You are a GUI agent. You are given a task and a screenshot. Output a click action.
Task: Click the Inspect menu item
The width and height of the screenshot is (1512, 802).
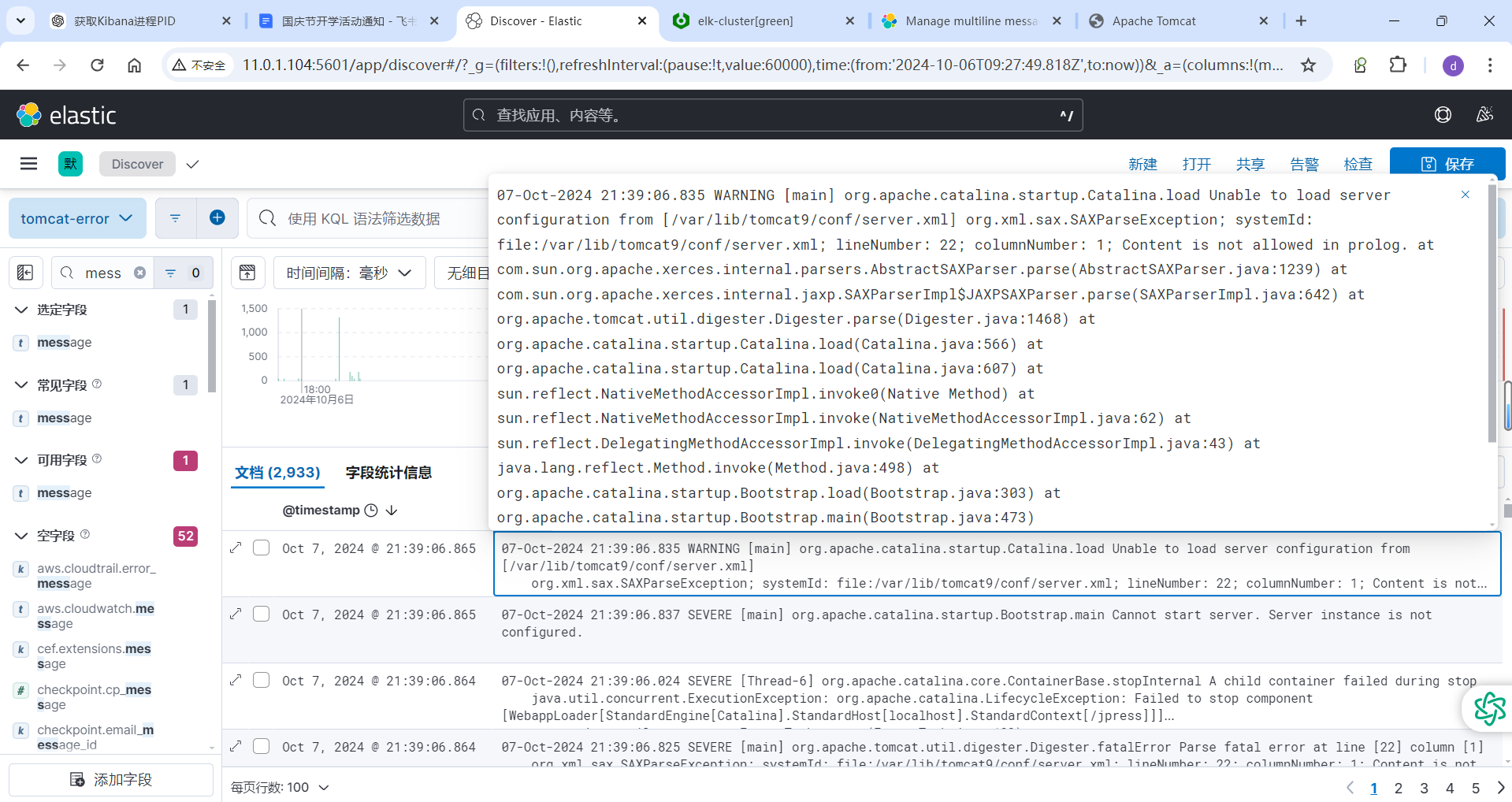pyautogui.click(x=1358, y=164)
